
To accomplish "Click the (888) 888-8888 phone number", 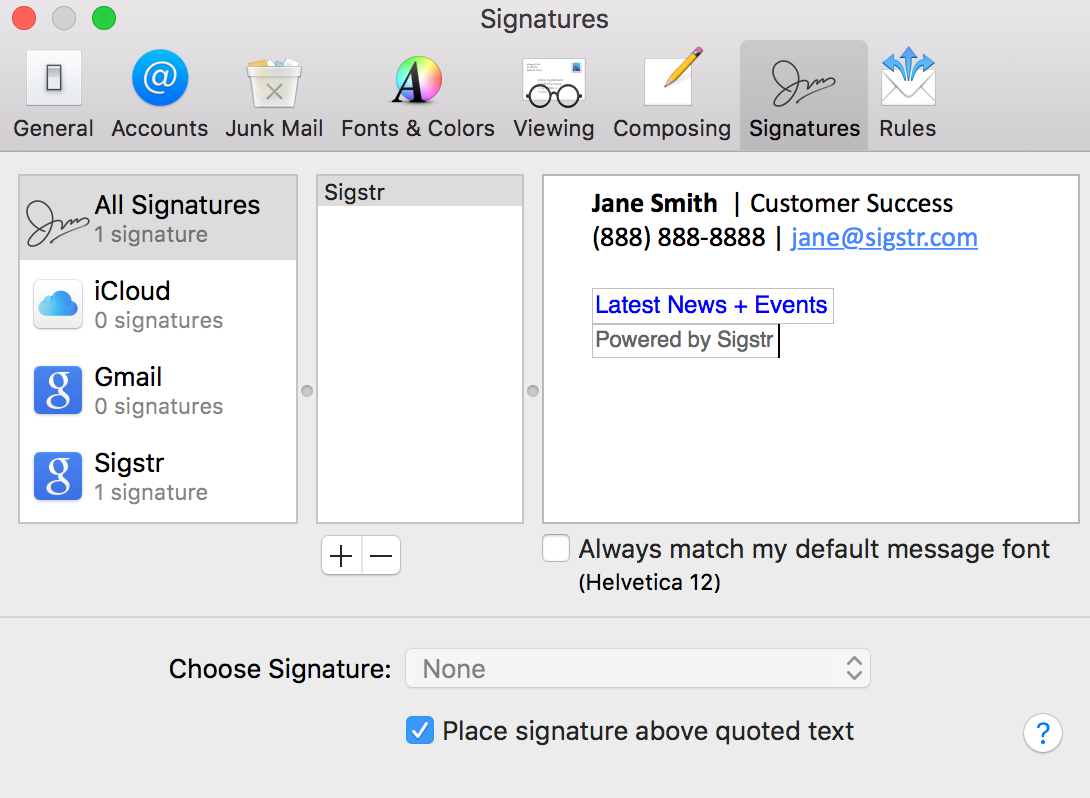I will [x=678, y=238].
